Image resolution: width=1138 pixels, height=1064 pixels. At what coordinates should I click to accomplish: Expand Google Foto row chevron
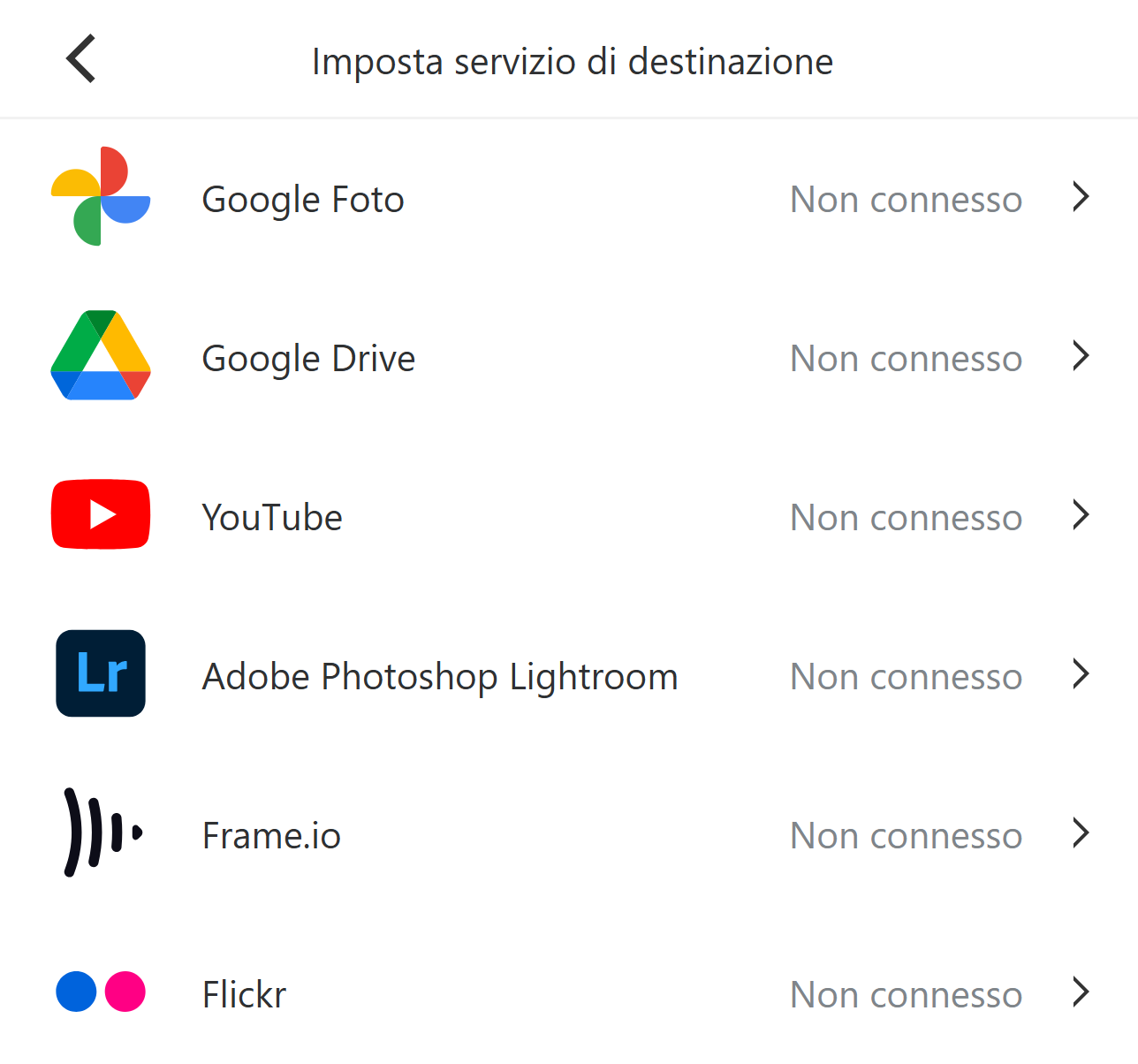click(x=1080, y=196)
